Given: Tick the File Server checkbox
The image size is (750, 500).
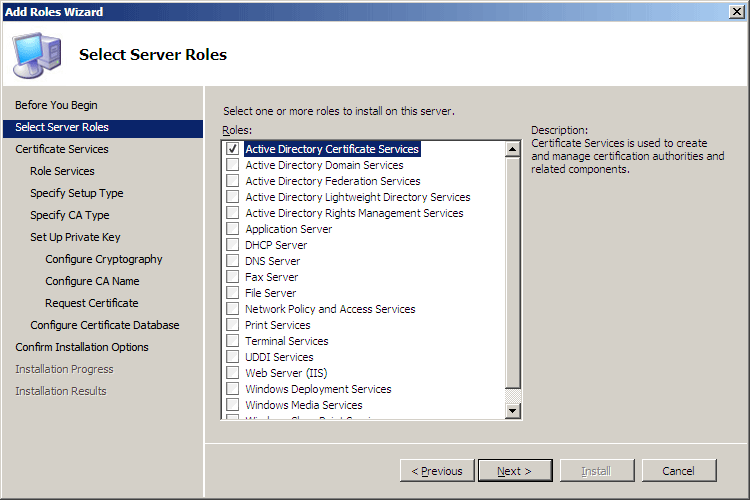Looking at the screenshot, I should (232, 293).
